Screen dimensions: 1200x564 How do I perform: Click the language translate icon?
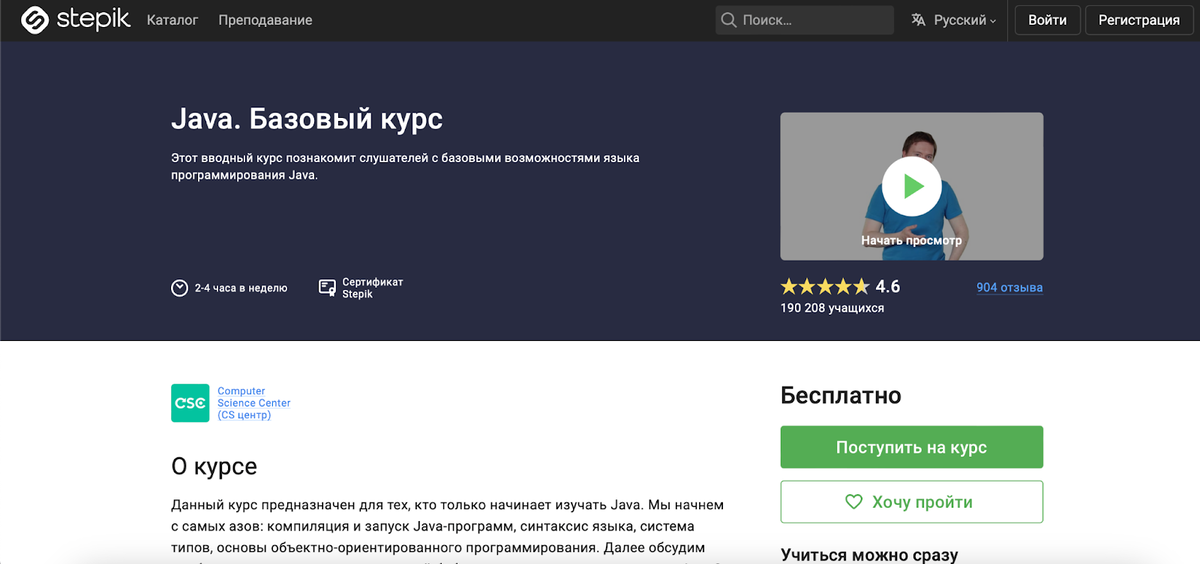tap(918, 20)
